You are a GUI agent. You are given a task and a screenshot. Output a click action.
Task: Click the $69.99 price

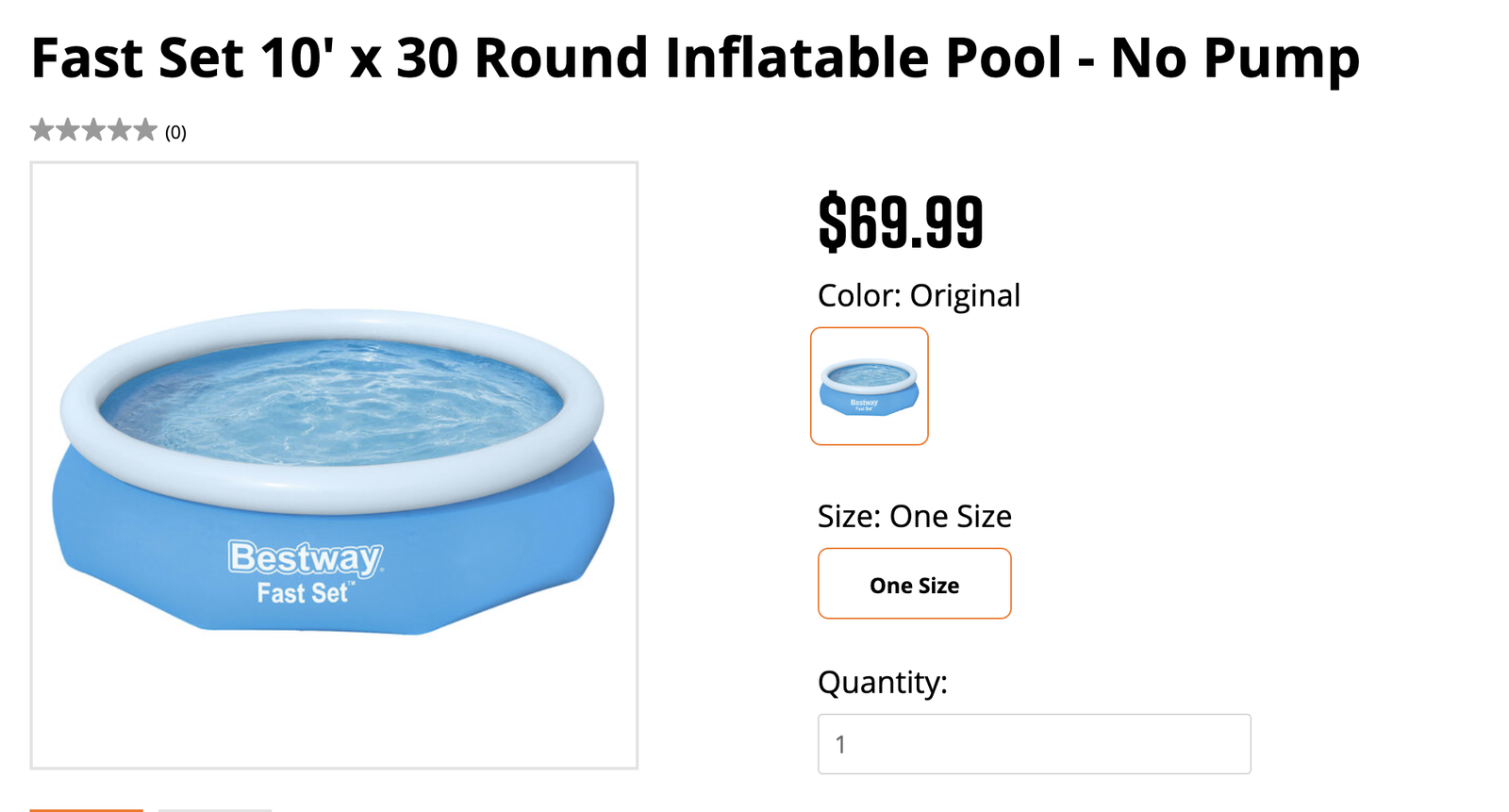(901, 223)
